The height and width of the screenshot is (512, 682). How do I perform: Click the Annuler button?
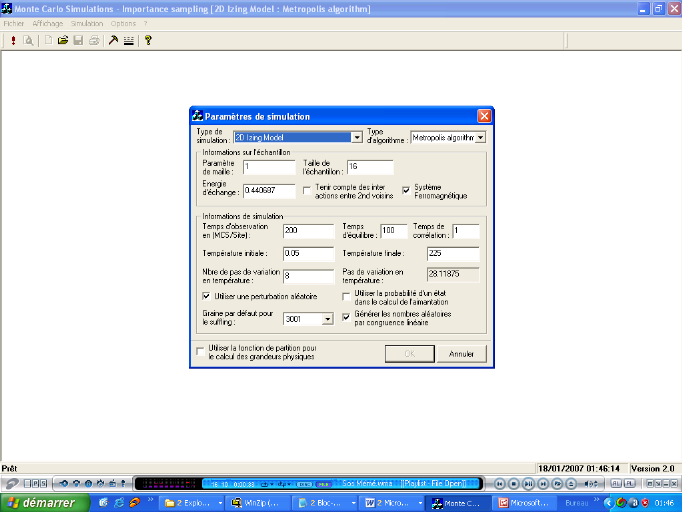coord(460,354)
